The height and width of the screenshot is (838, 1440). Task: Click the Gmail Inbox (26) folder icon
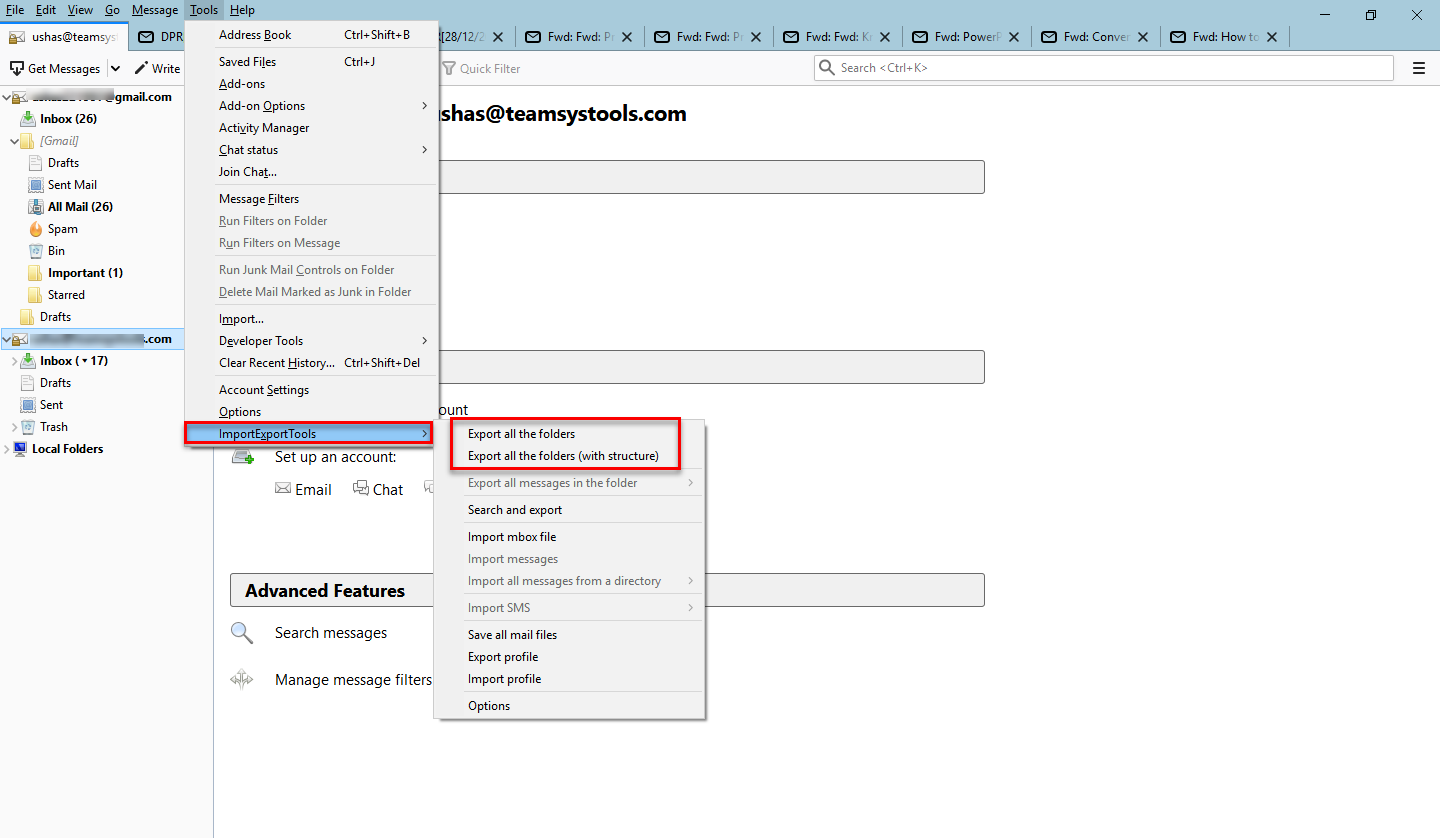tap(28, 119)
